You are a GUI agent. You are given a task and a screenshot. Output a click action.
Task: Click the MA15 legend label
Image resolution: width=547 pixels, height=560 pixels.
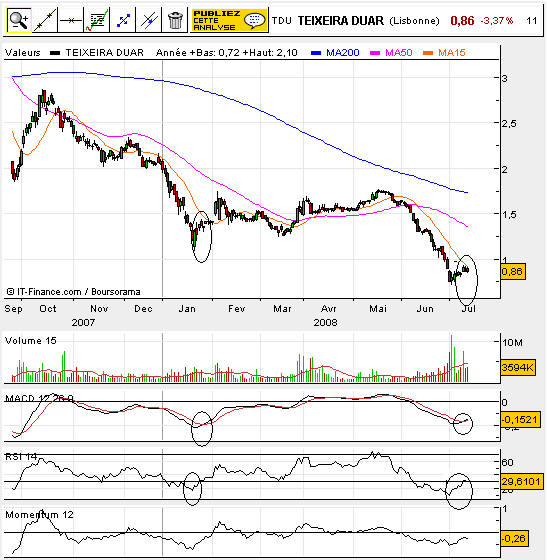click(452, 53)
